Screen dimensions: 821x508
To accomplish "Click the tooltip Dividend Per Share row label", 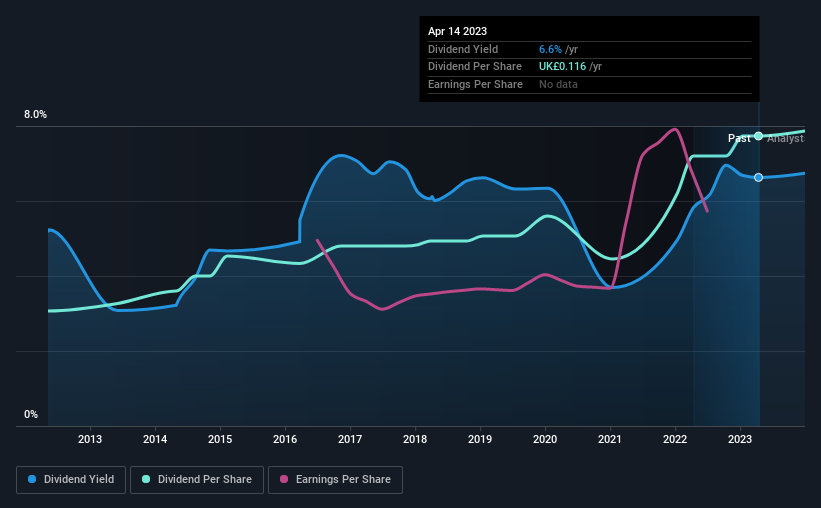I will pyautogui.click(x=475, y=67).
